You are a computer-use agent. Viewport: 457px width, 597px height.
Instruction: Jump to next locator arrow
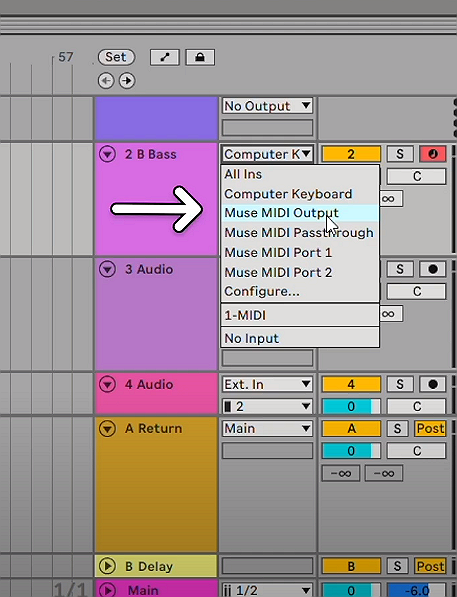tap(127, 81)
